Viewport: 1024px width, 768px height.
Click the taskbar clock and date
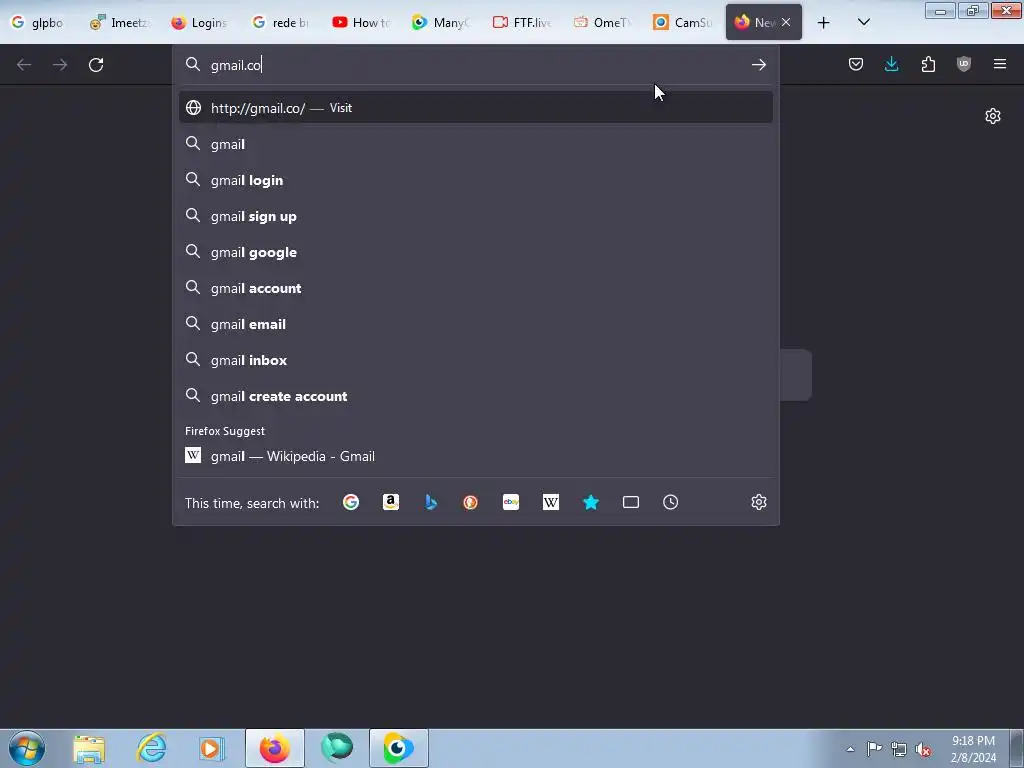pyautogui.click(x=973, y=749)
